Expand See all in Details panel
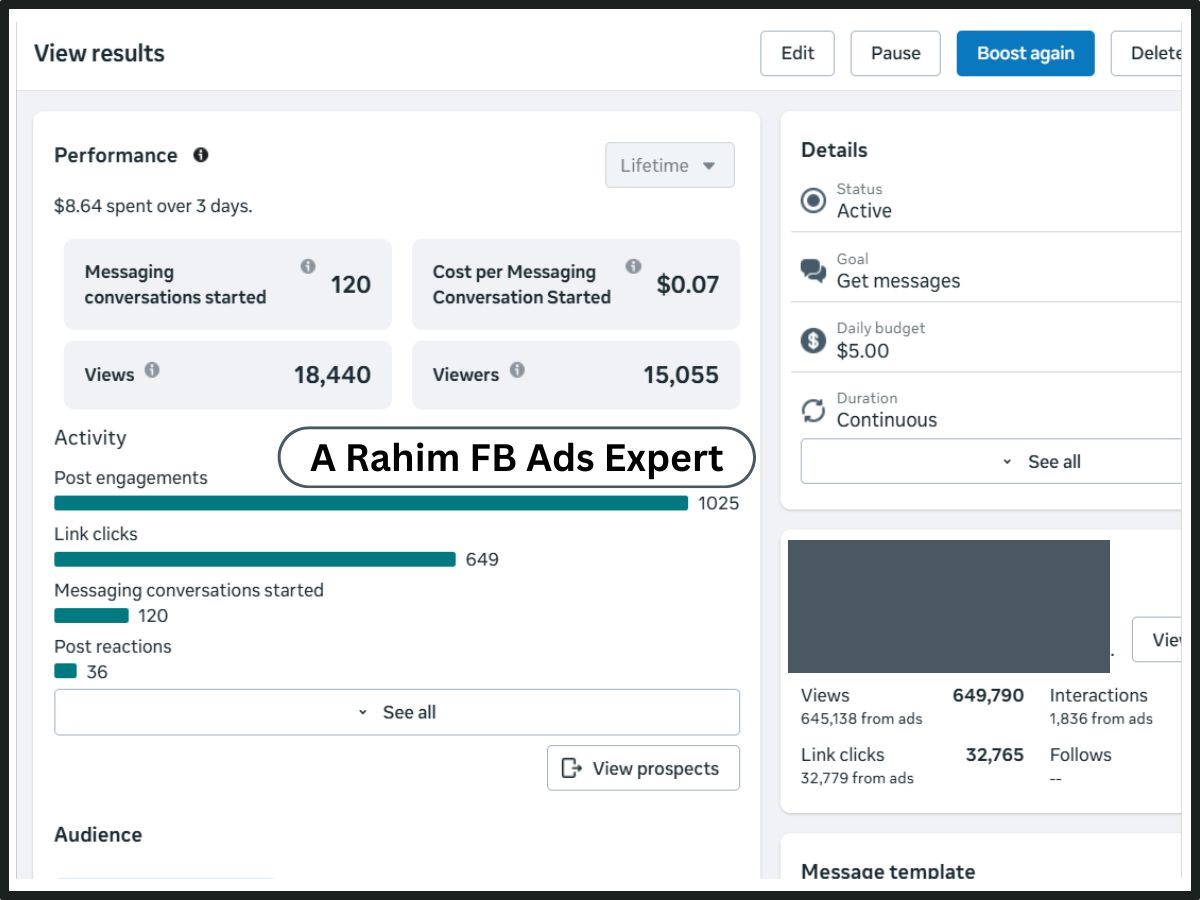The width and height of the screenshot is (1200, 900). (990, 461)
